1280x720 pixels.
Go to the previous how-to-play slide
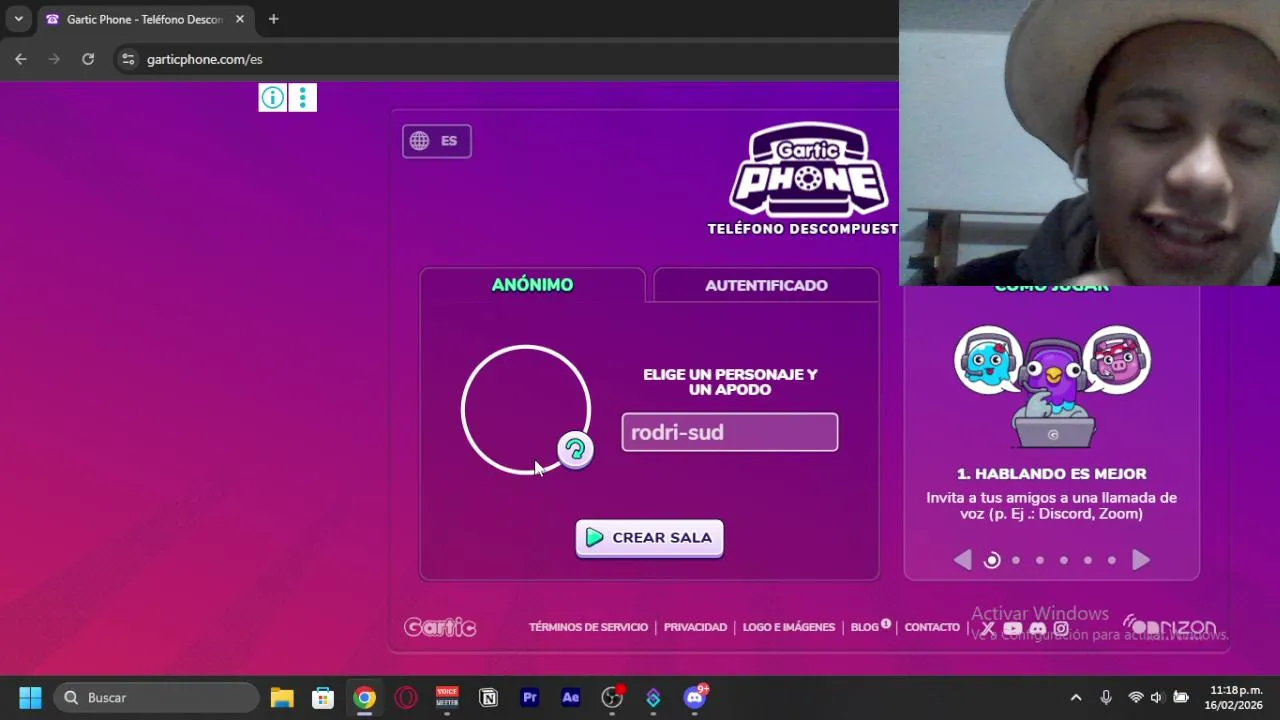962,560
